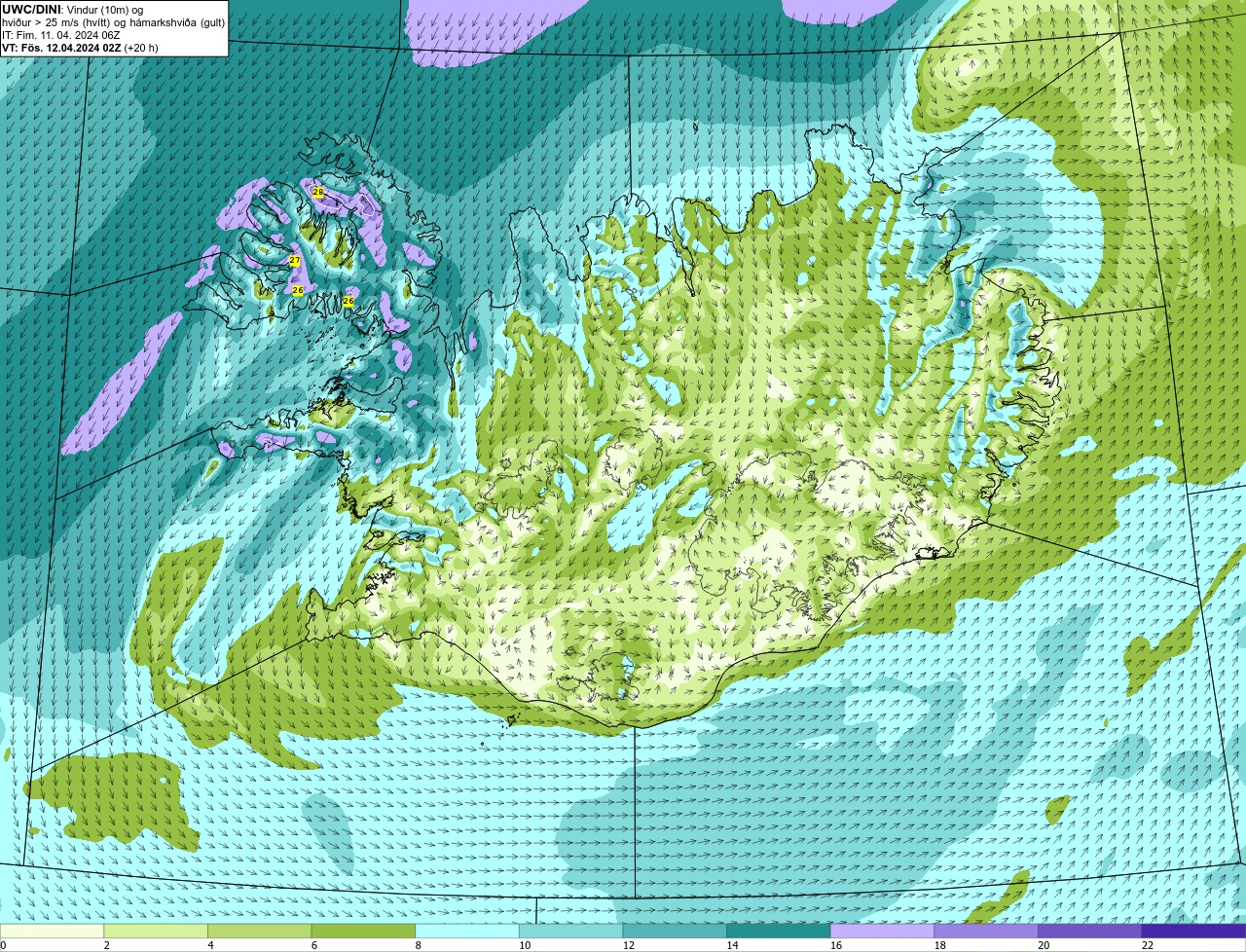This screenshot has width=1246, height=952.
Task: Click the text 'hviður > 25 m/s (hvítt) og hámarkshviða (gult)'
Action: click(x=113, y=22)
